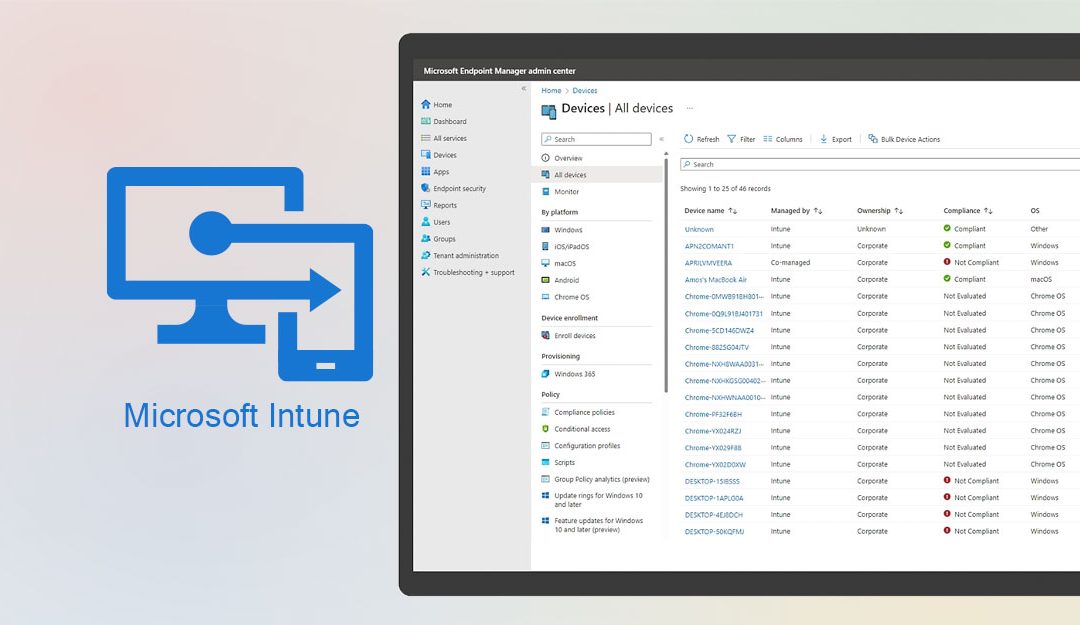This screenshot has width=1080, height=625.
Task: Open iOS/iPadOS platform devices
Action: [x=565, y=247]
